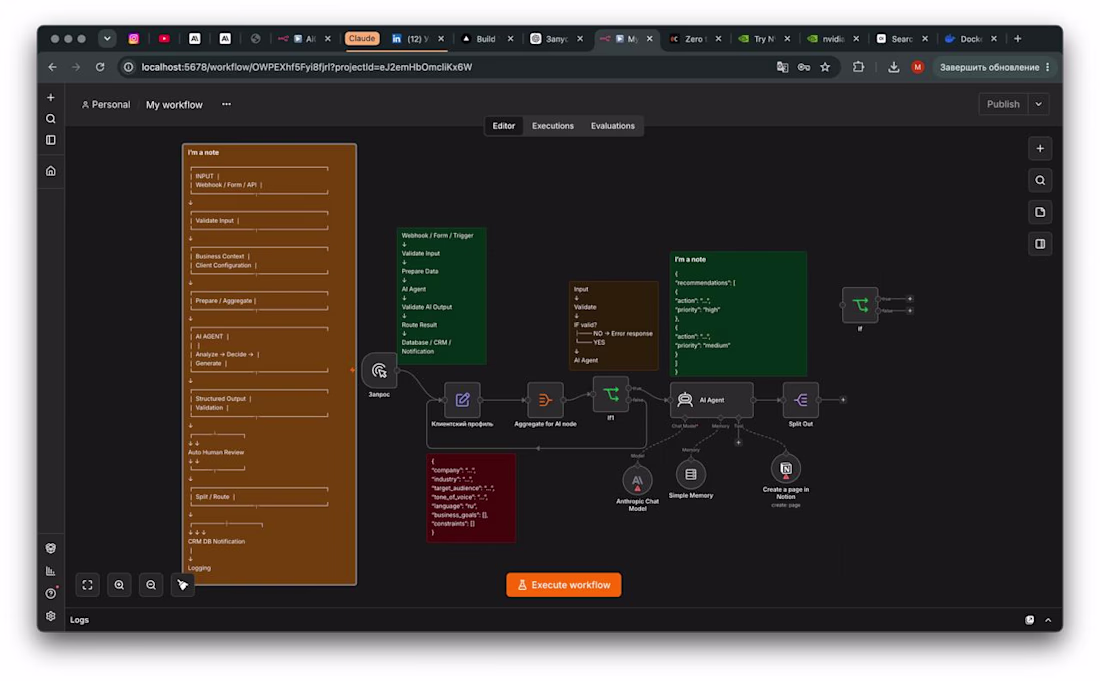The image size is (1100, 681).
Task: Go to Home in left sidebar
Action: tap(51, 171)
